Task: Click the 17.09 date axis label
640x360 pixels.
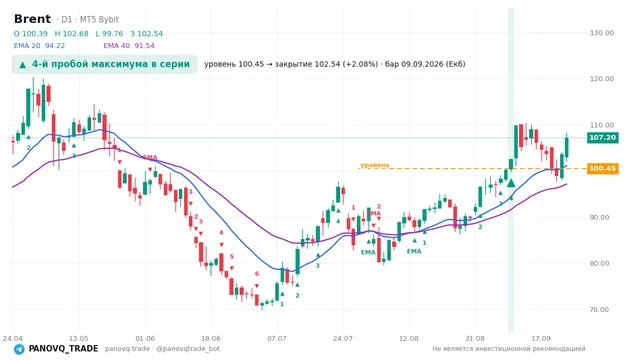Action: click(541, 338)
